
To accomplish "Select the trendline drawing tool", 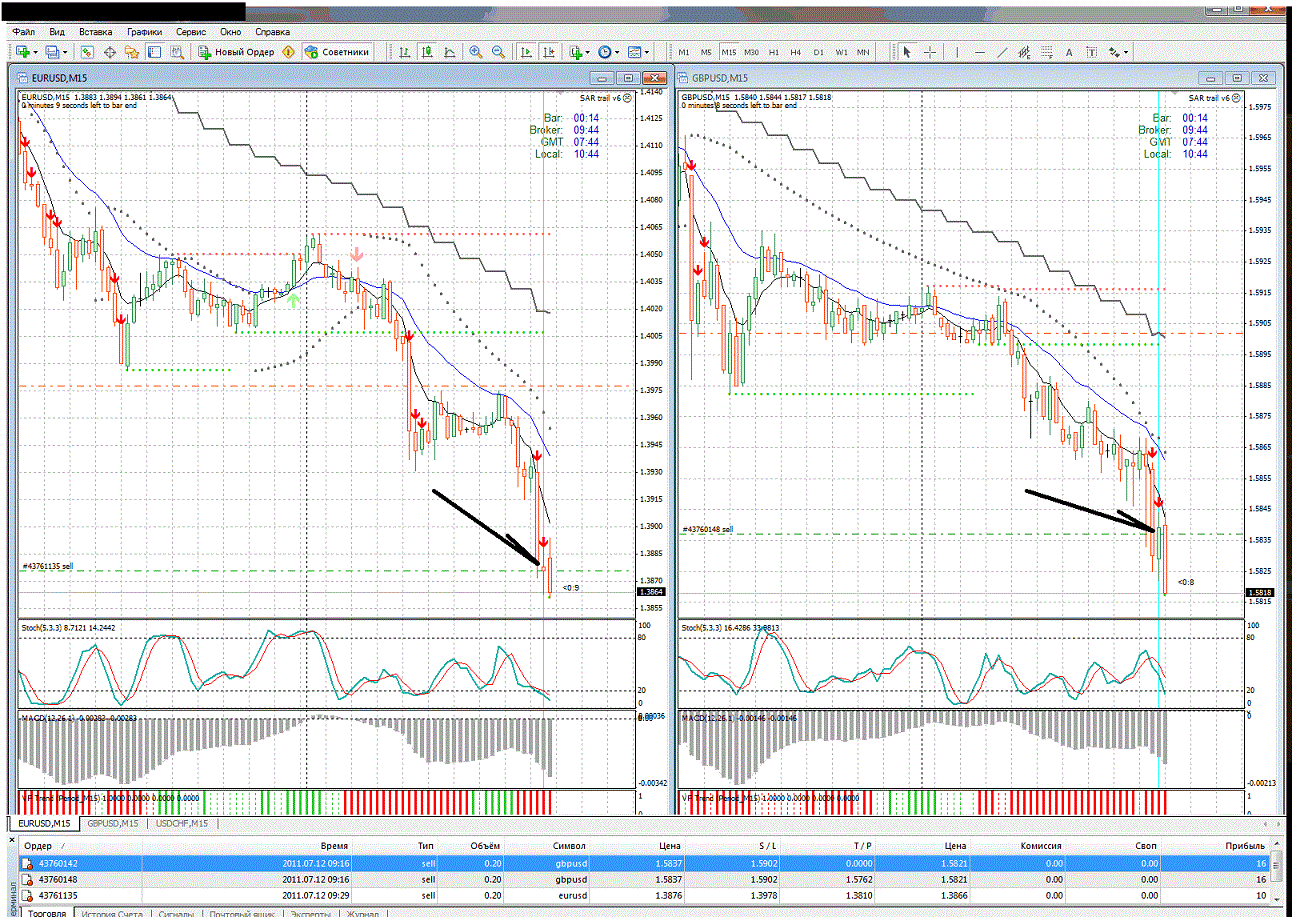I will [x=1002, y=52].
